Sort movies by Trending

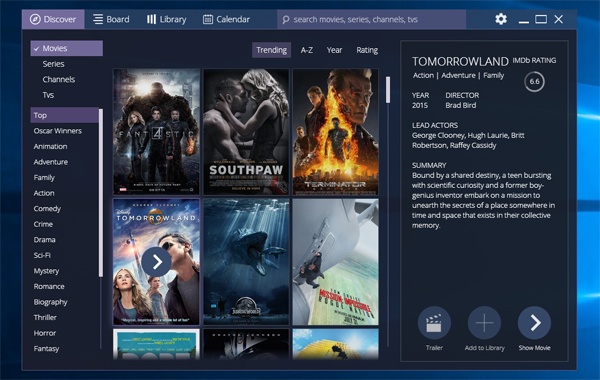pos(271,50)
